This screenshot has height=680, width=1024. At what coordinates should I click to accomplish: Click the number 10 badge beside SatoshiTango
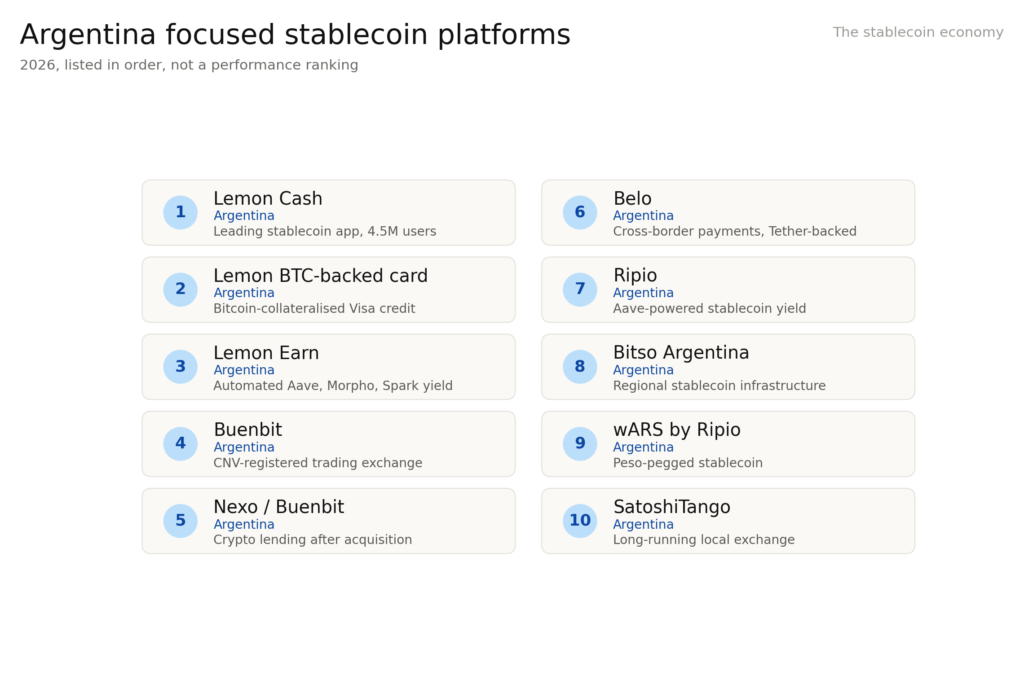pyautogui.click(x=580, y=521)
